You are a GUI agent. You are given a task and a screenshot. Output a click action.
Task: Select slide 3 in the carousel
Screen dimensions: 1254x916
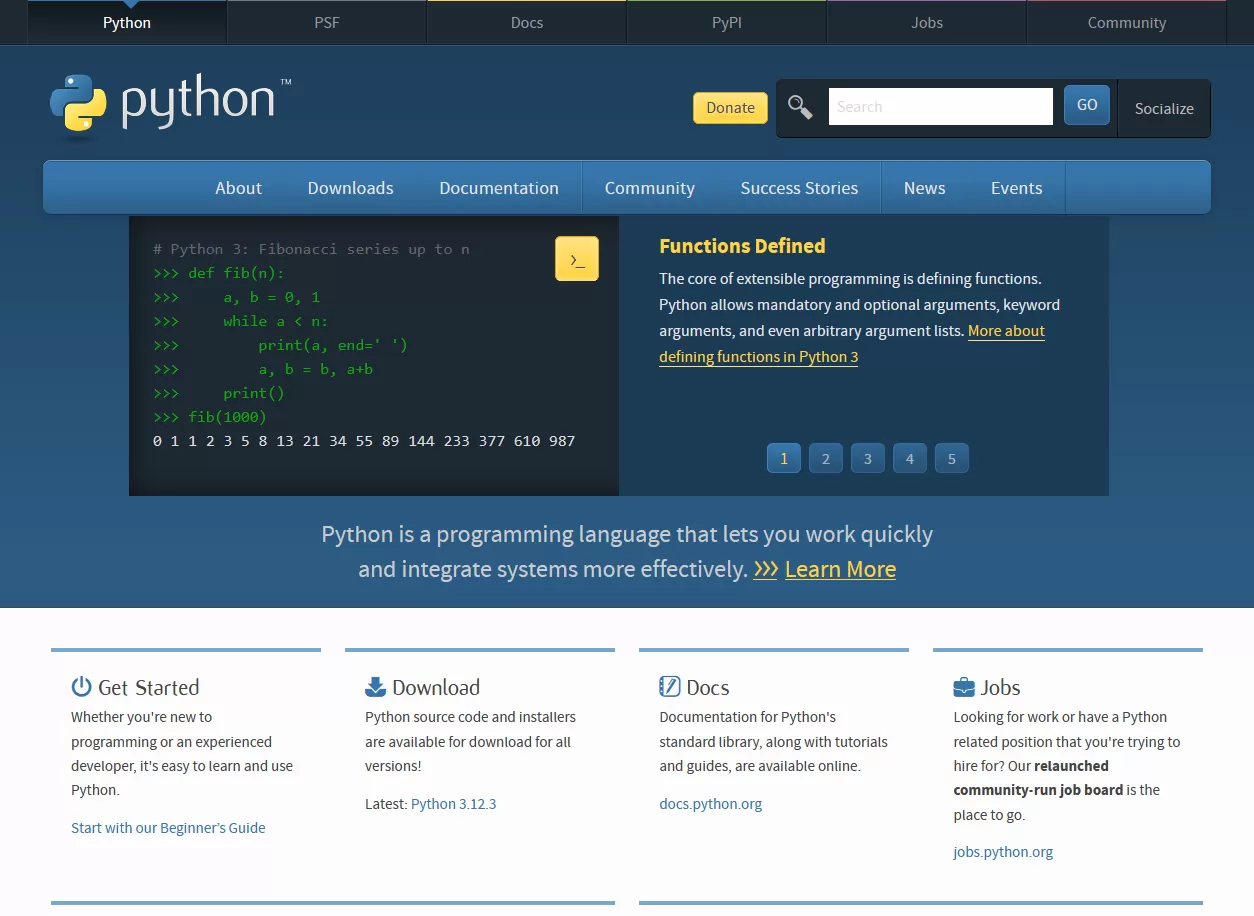click(x=867, y=458)
